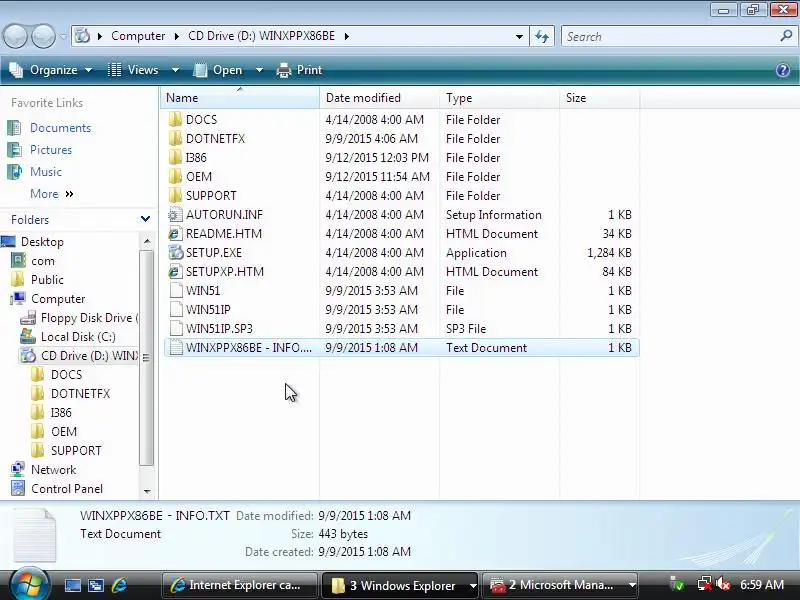Expand the Views dropdown arrow

point(175,70)
